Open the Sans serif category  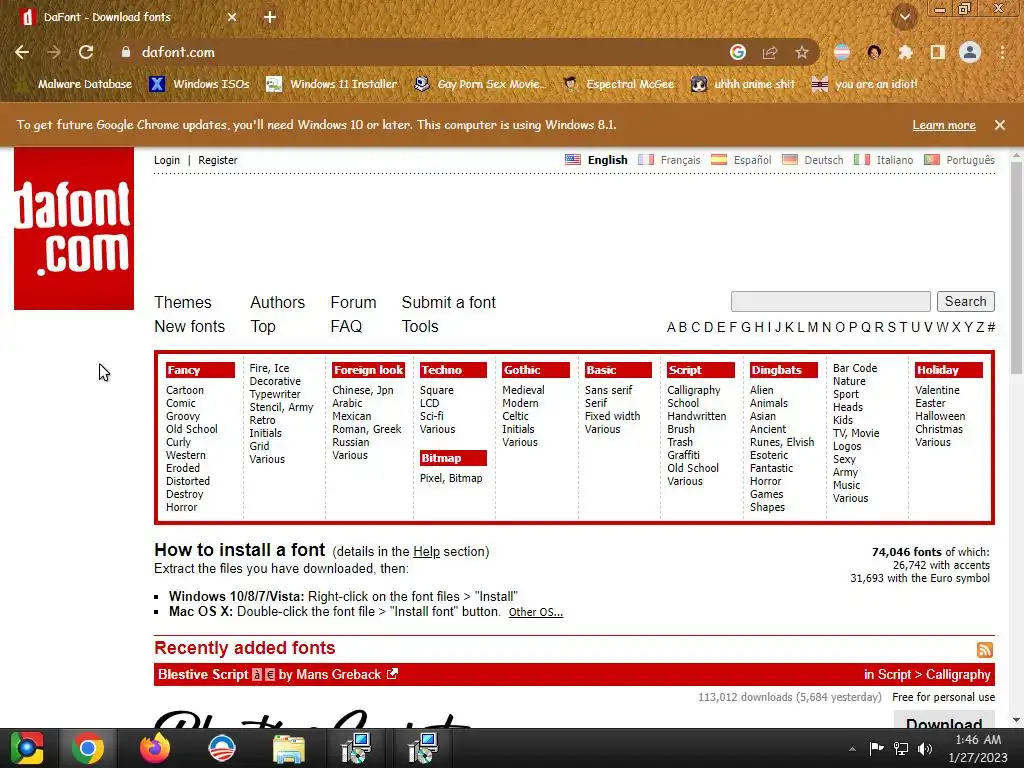608,390
